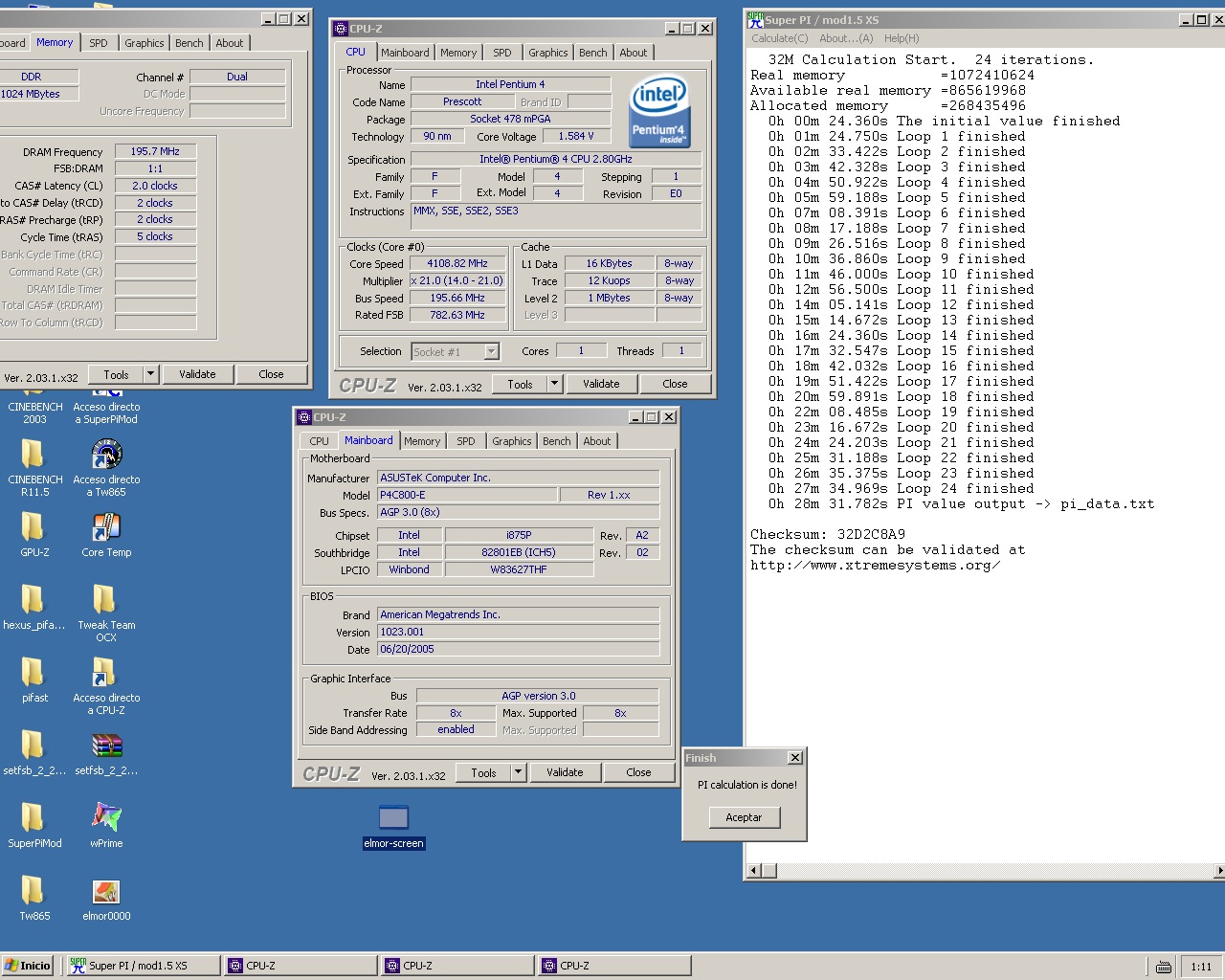Screen dimensions: 1225x980
Task: Select the elmor-screen desktop icon
Action: (x=393, y=818)
